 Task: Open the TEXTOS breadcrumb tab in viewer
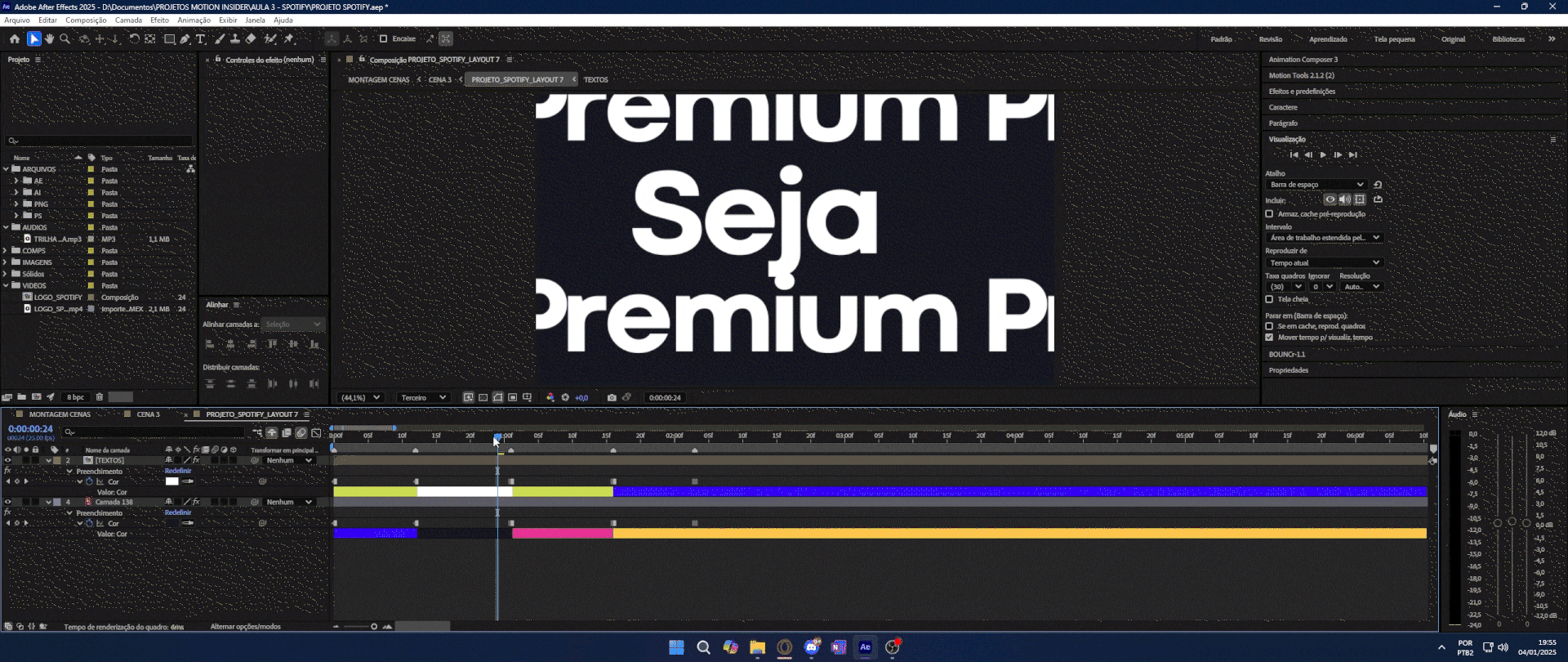(595, 80)
